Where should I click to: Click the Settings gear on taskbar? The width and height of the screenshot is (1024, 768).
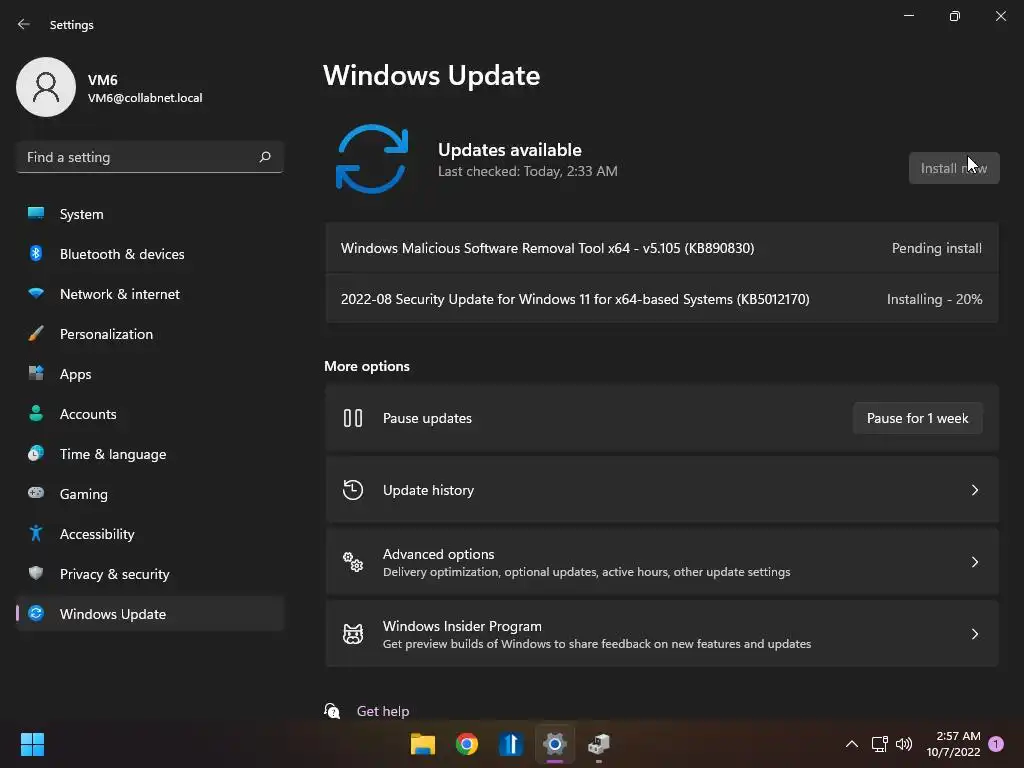point(554,744)
